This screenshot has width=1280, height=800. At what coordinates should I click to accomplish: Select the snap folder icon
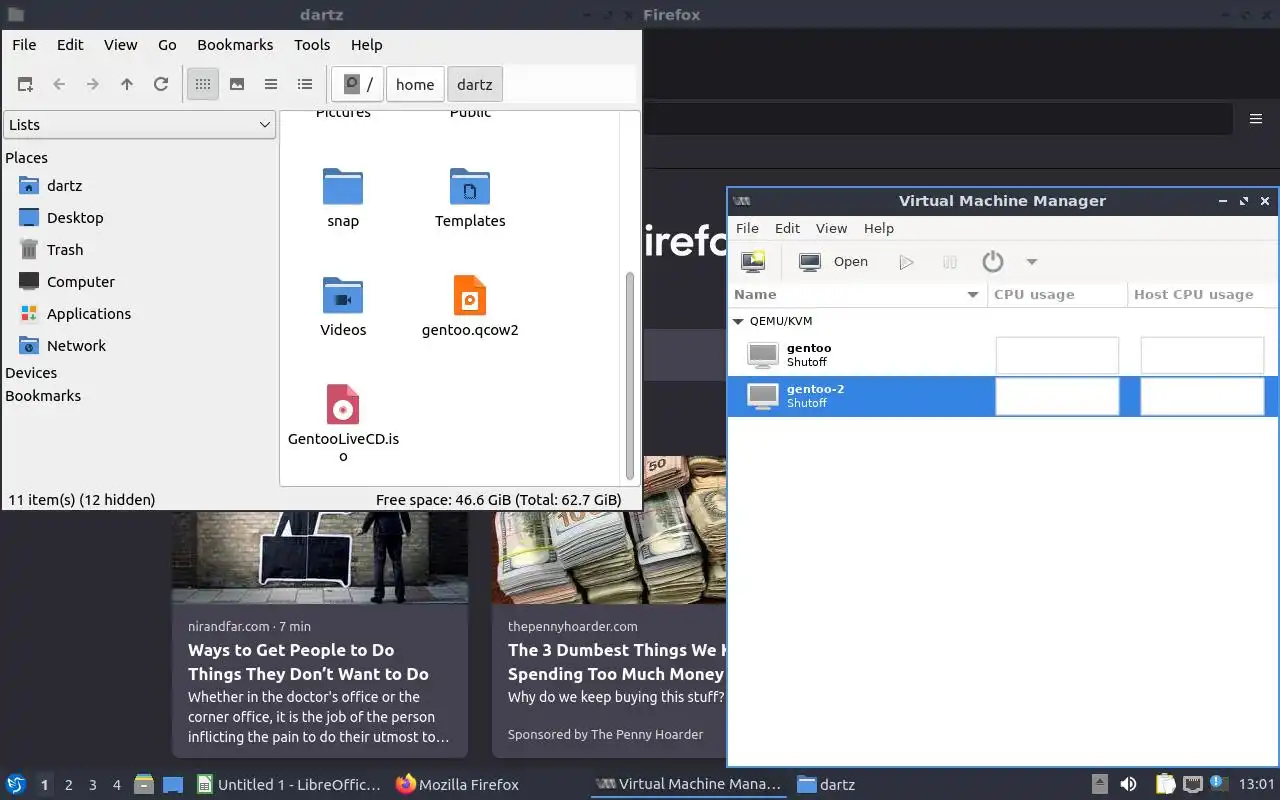(x=343, y=187)
